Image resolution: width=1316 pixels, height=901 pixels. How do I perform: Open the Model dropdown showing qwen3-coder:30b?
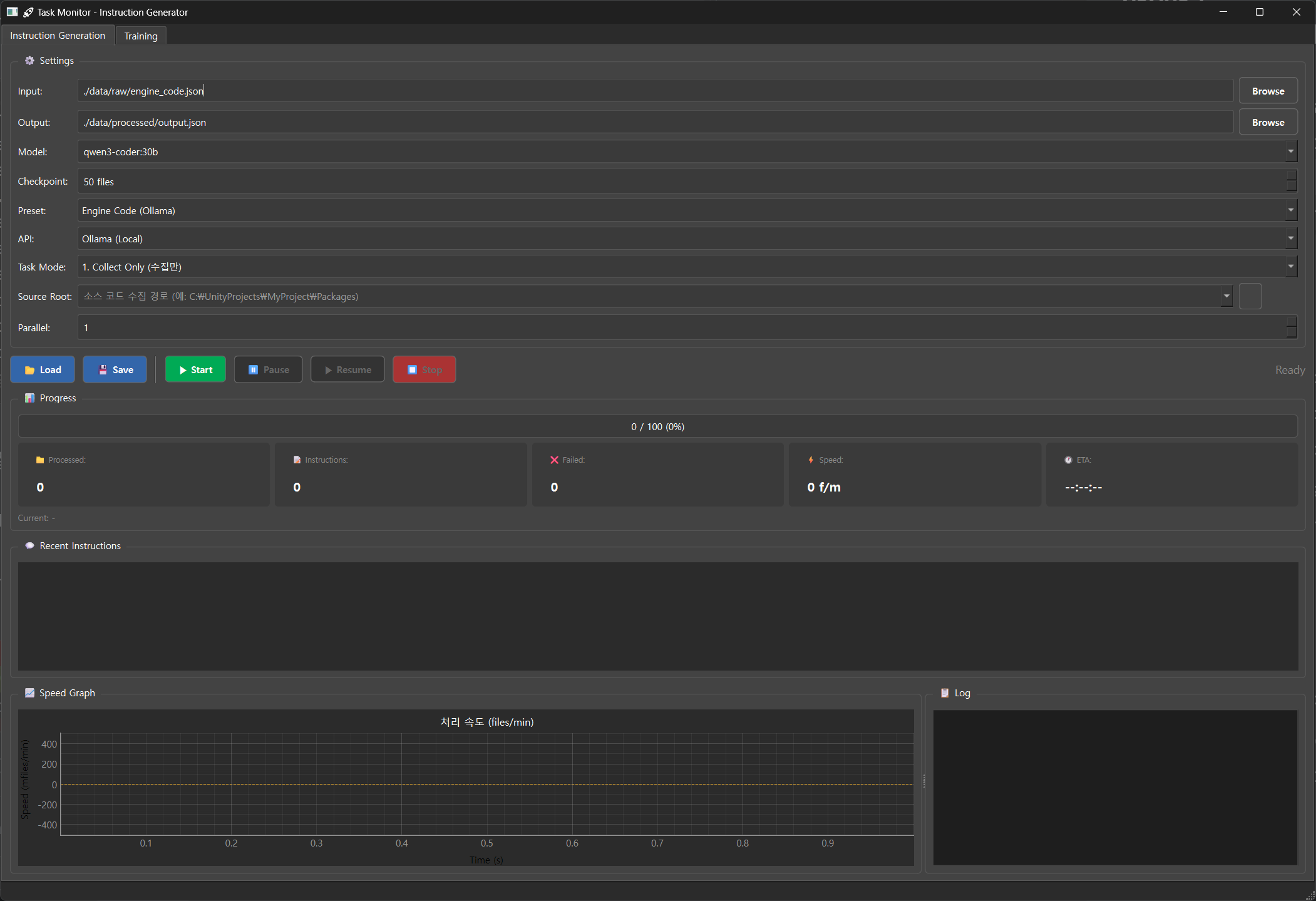coord(1290,152)
